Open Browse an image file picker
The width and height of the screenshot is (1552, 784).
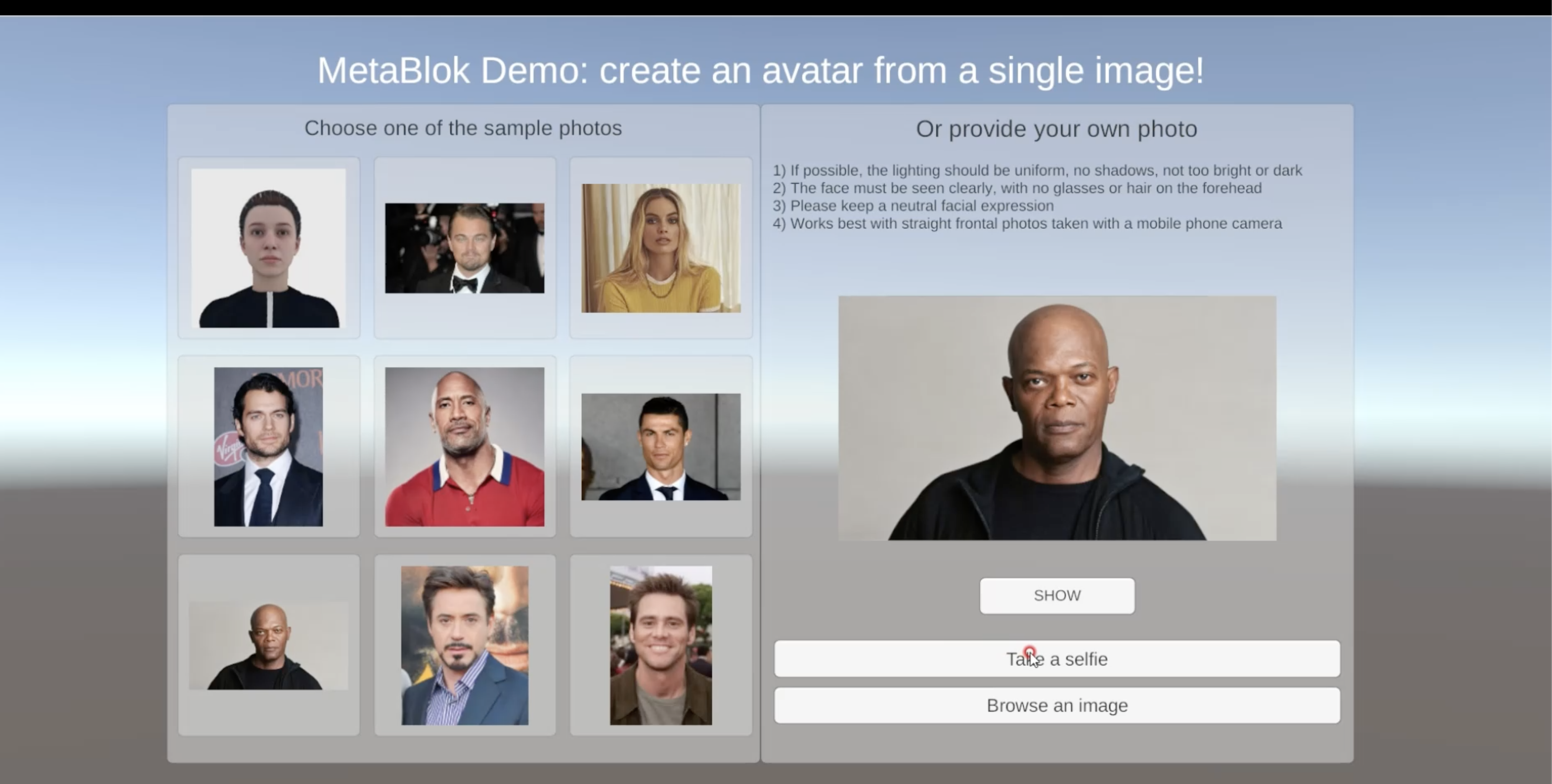(1057, 705)
